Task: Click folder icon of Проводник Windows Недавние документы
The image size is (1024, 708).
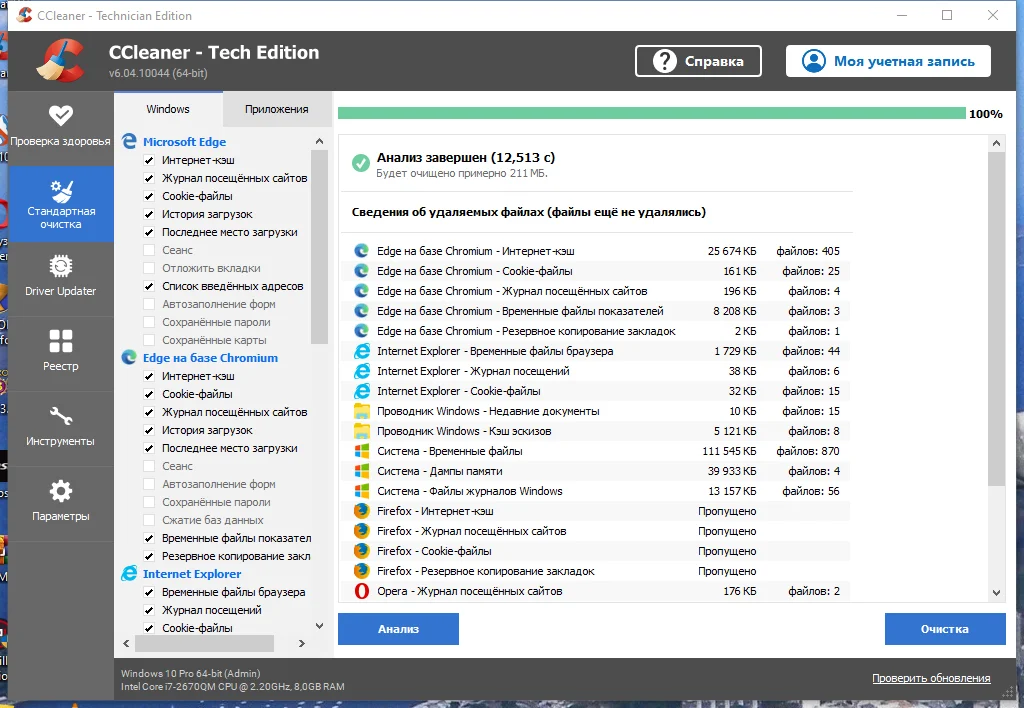Action: coord(361,411)
